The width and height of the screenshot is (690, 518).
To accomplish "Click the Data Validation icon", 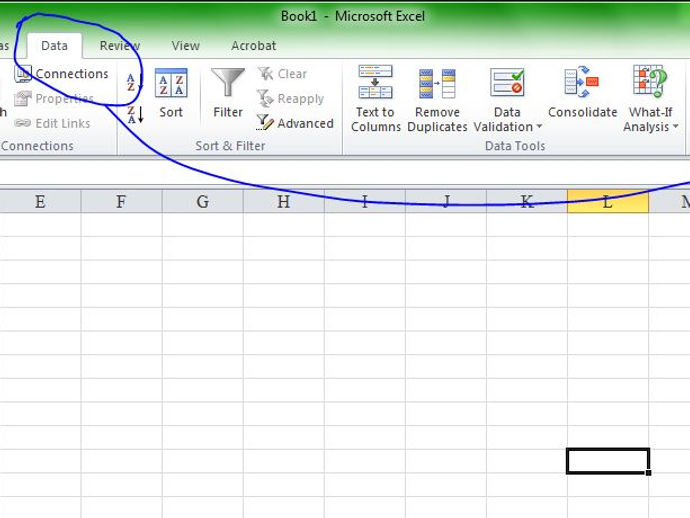I will (507, 83).
